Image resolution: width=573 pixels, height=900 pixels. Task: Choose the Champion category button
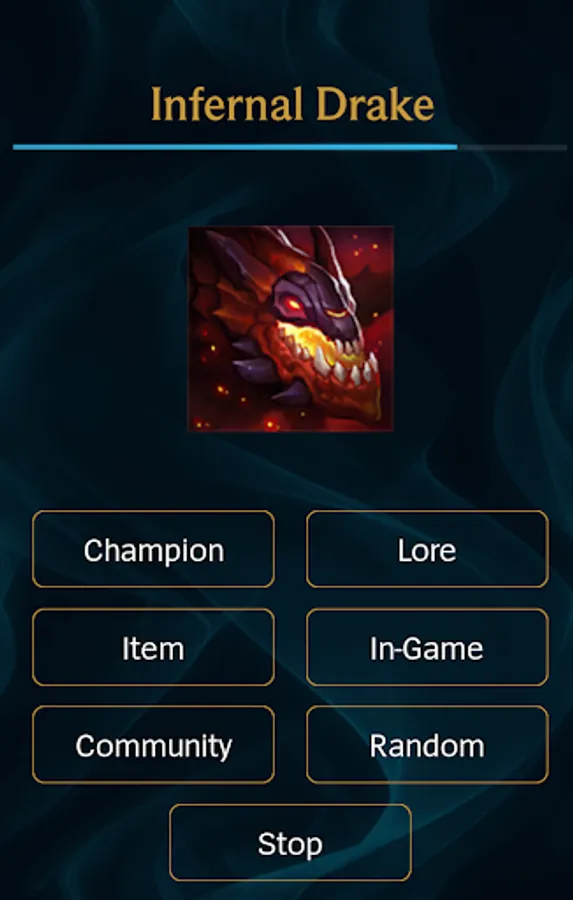click(153, 549)
